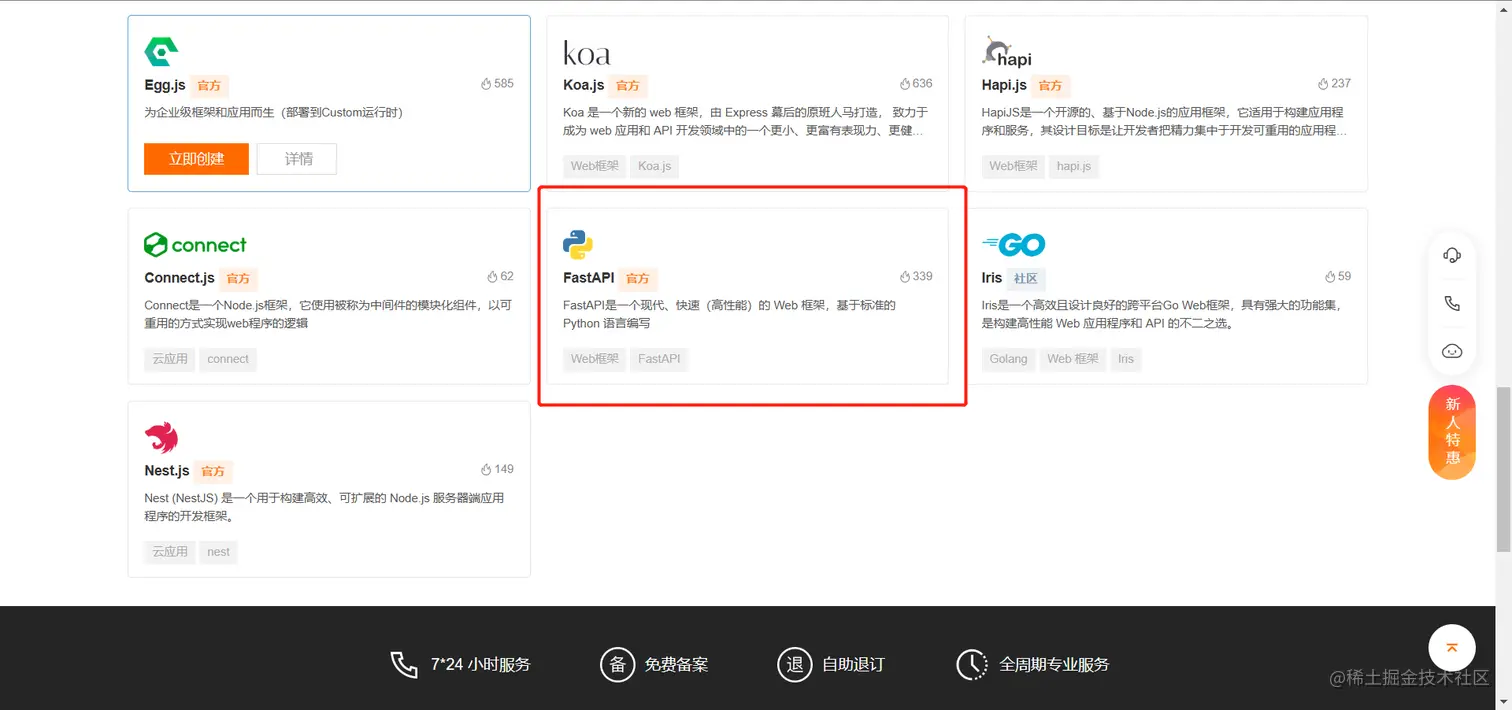Click the 自助退订 text
The image size is (1512, 710).
853,664
